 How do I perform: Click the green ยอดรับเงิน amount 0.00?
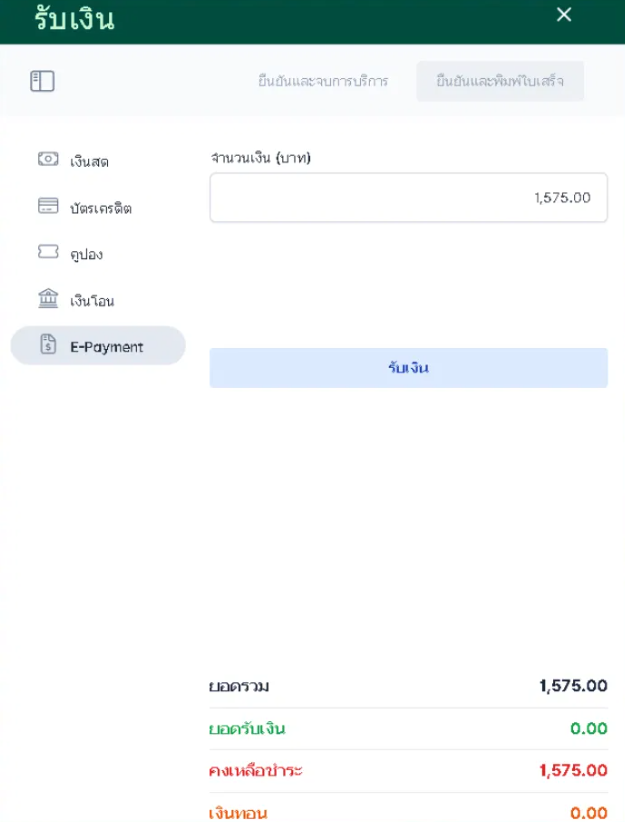pyautogui.click(x=589, y=728)
